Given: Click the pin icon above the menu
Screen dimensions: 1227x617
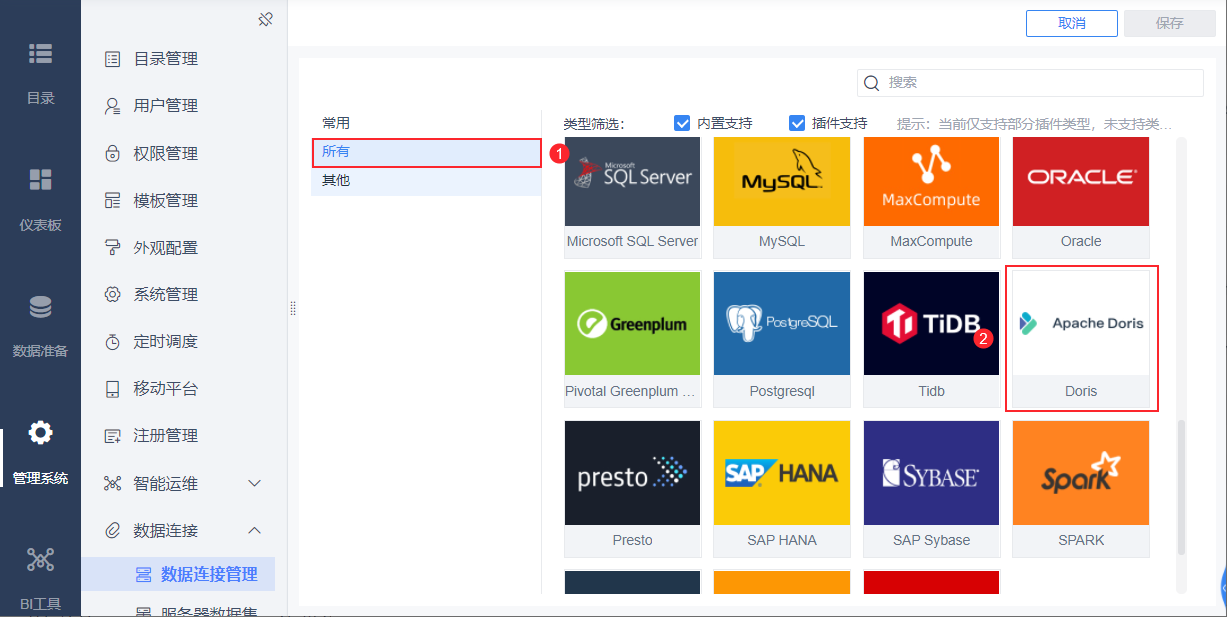Looking at the screenshot, I should coord(265,19).
